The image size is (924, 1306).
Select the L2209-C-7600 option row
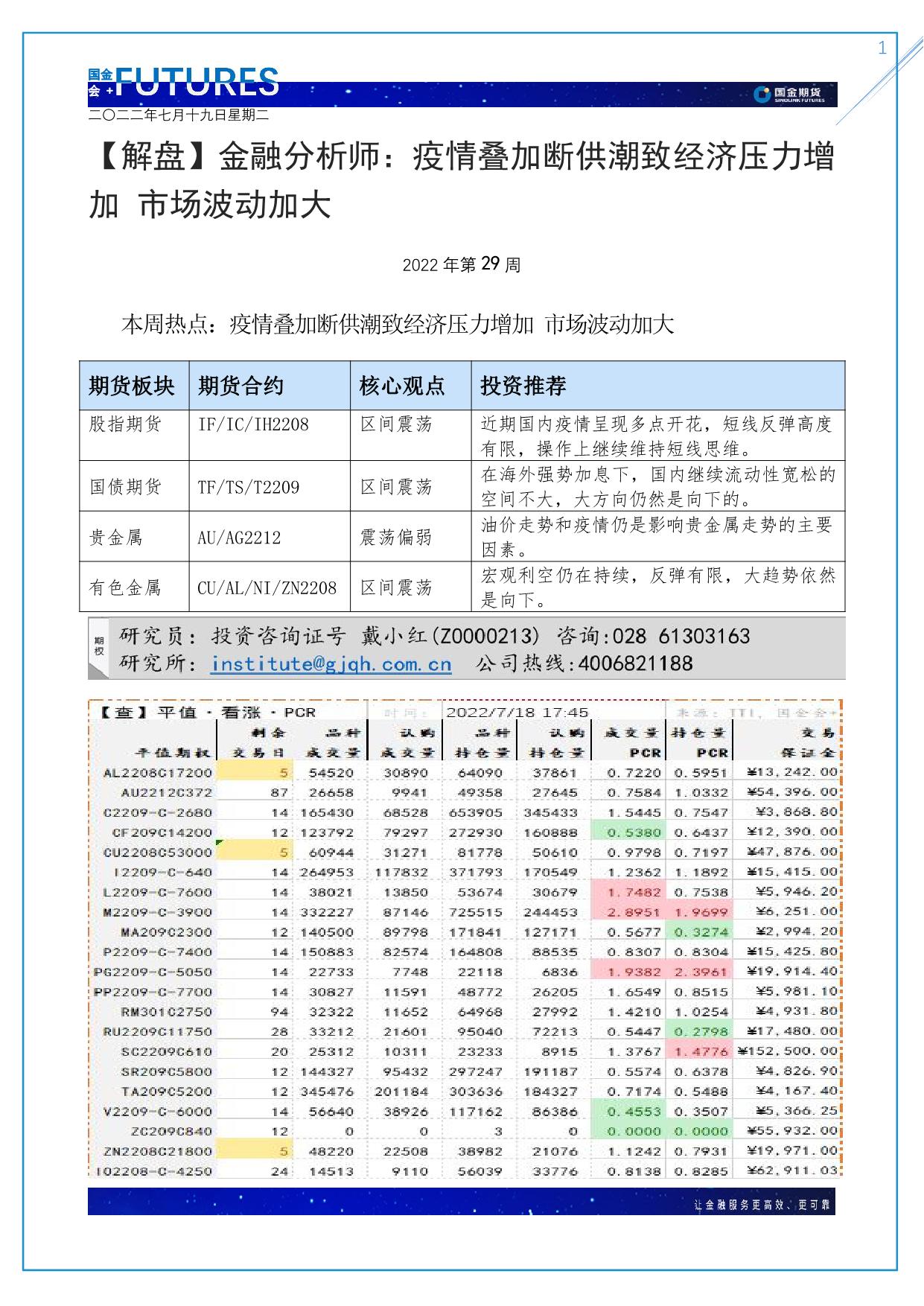465,893
